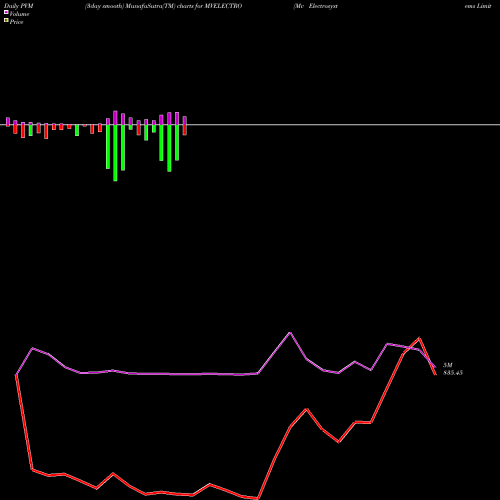
Task: Click the MunafaSutra charts title text
Action: point(163,6)
